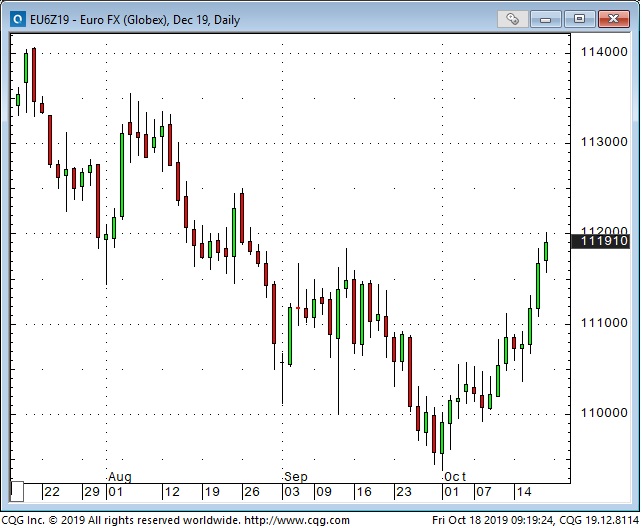The image size is (642, 528).
Task: Click the 113000 price axis label
Action: [x=604, y=142]
